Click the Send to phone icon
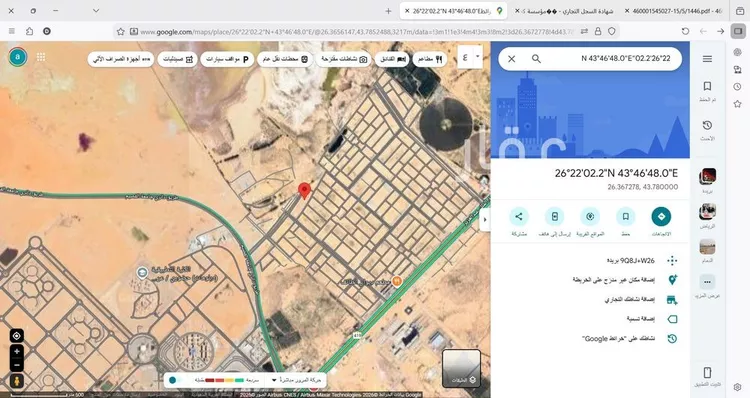This screenshot has height=398, width=750. pos(554,217)
